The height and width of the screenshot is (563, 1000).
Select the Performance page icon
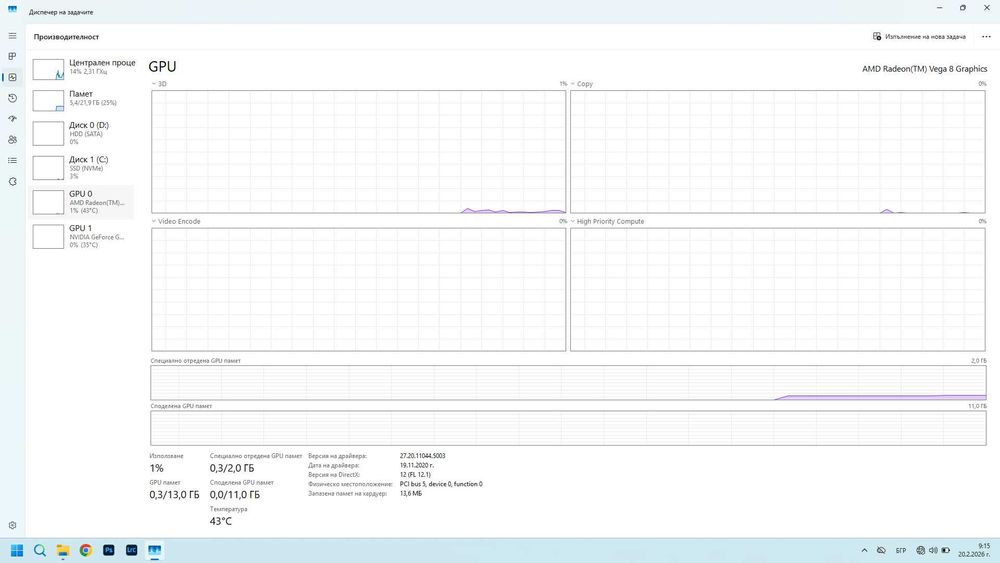12,77
